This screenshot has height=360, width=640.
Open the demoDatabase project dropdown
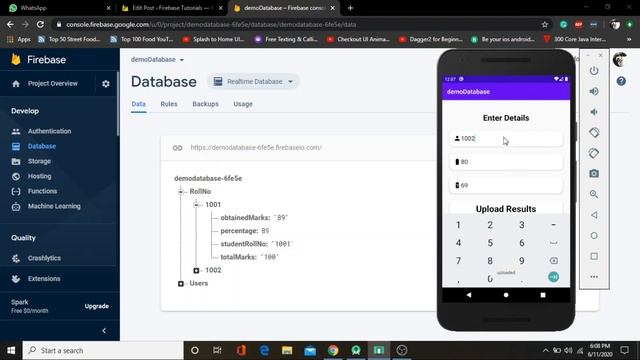point(157,60)
